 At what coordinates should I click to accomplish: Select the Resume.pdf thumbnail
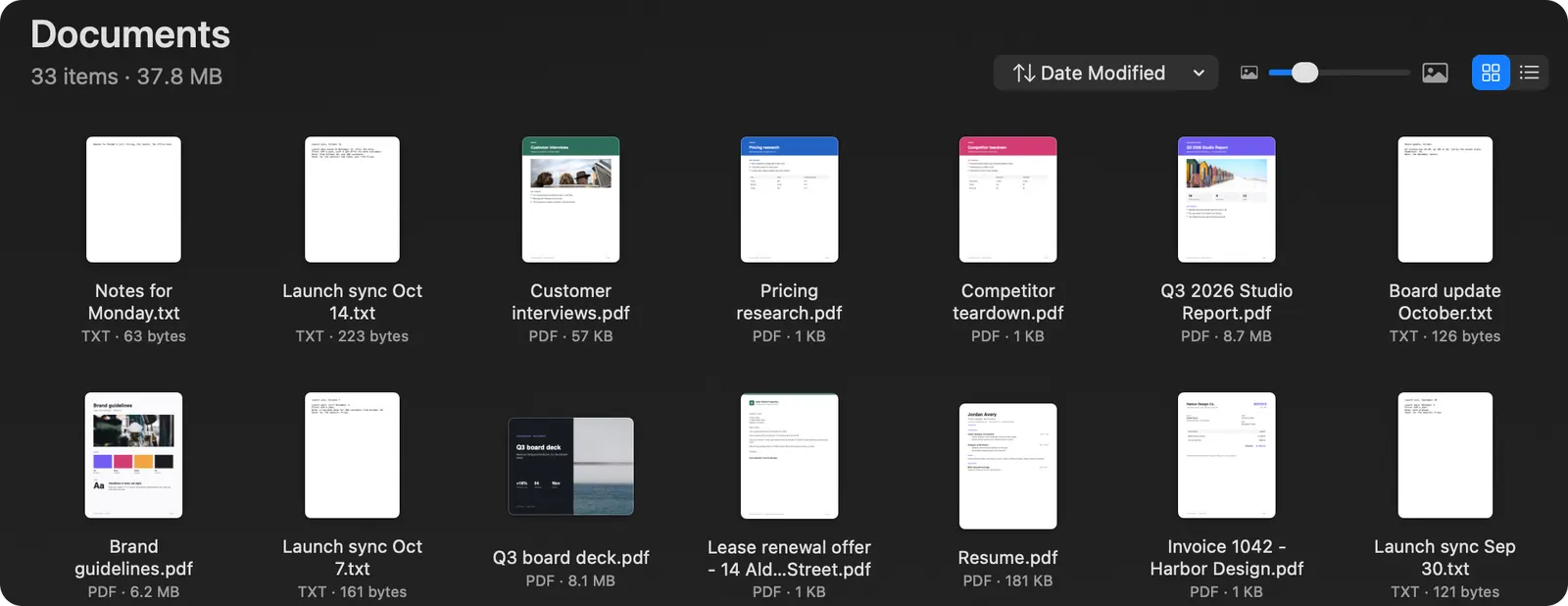[1007, 466]
